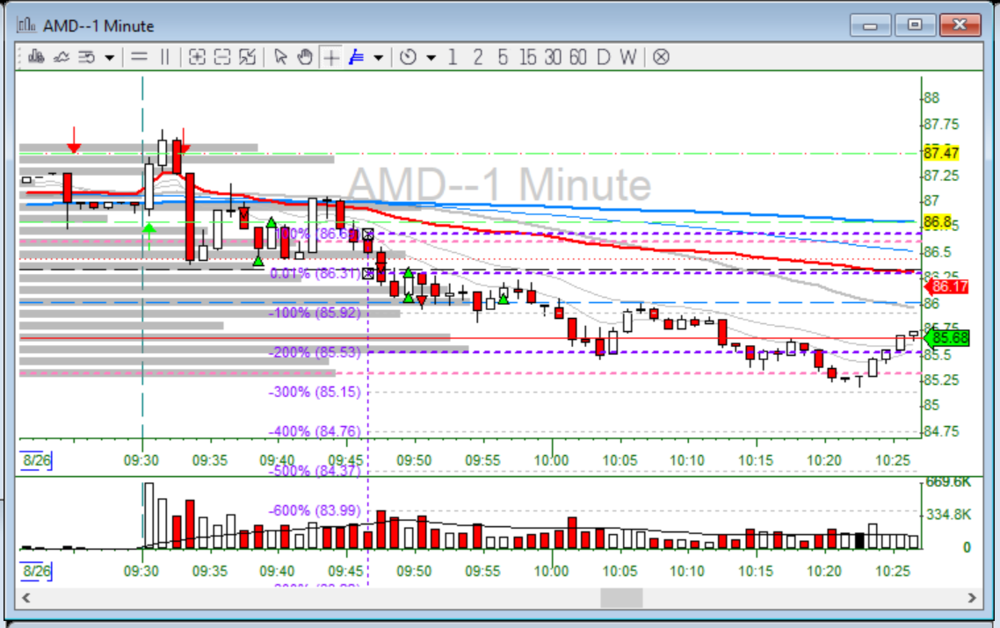Switch to the daily D timeframe
This screenshot has width=1000, height=628.
point(603,57)
